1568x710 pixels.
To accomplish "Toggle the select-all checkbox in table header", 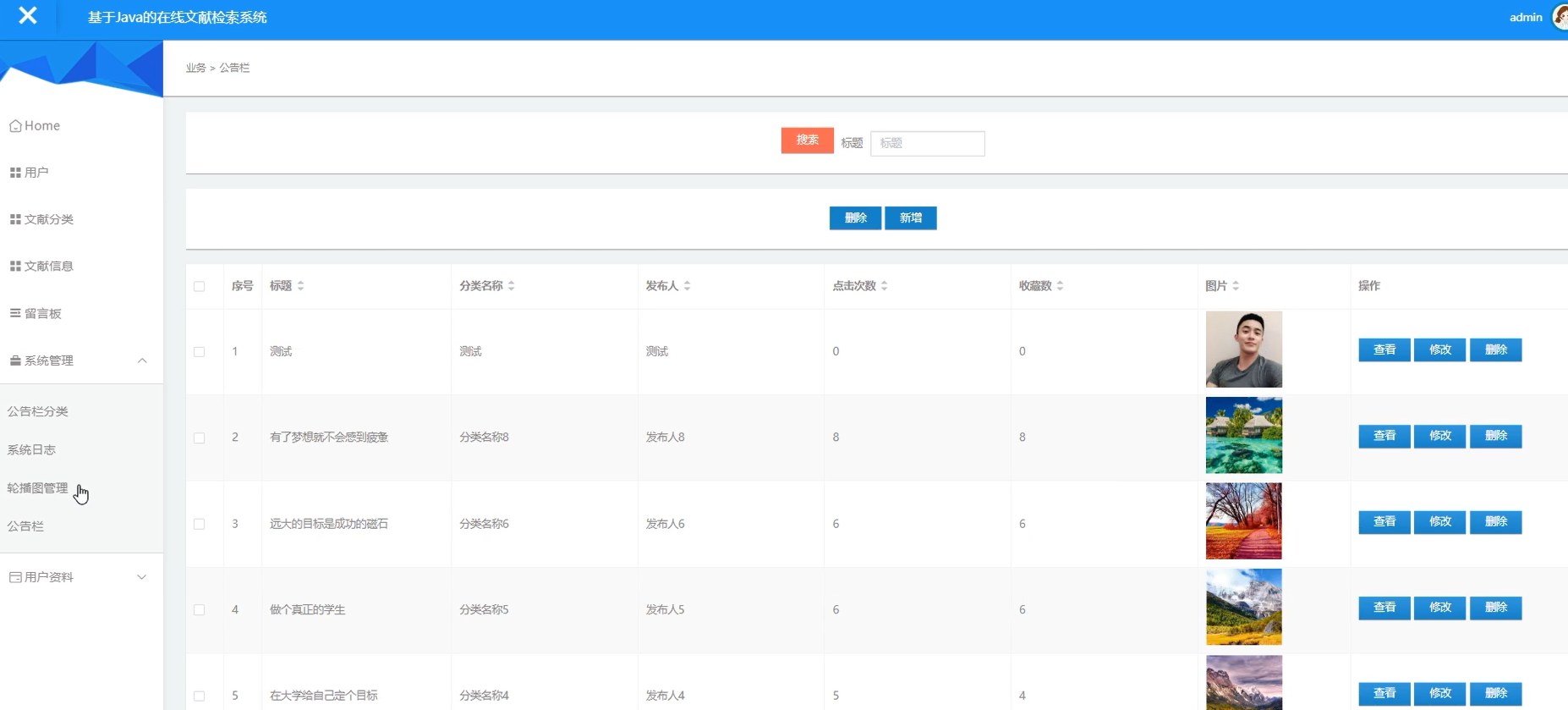I will [x=200, y=286].
